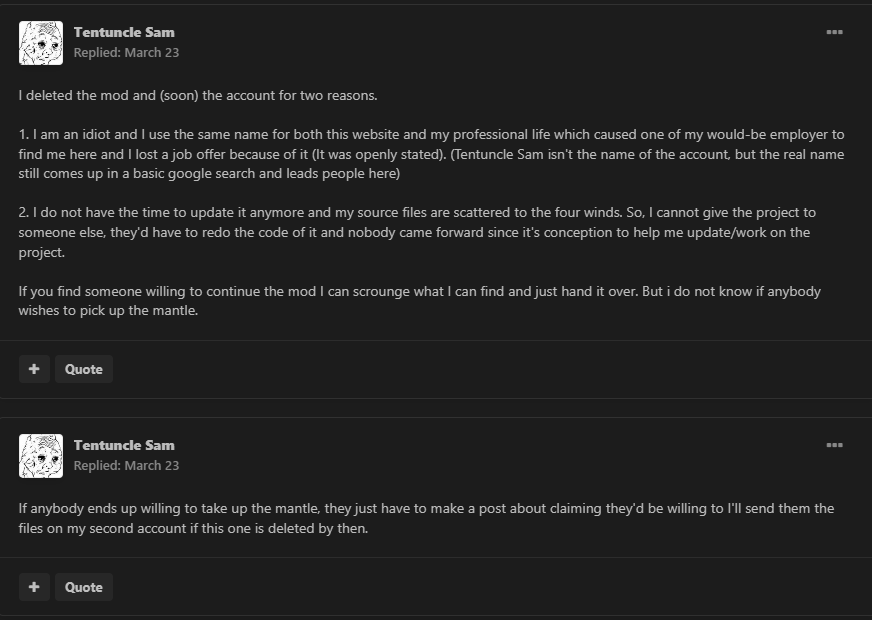Open the first post's 'Replied: March 23' timestamp

126,53
